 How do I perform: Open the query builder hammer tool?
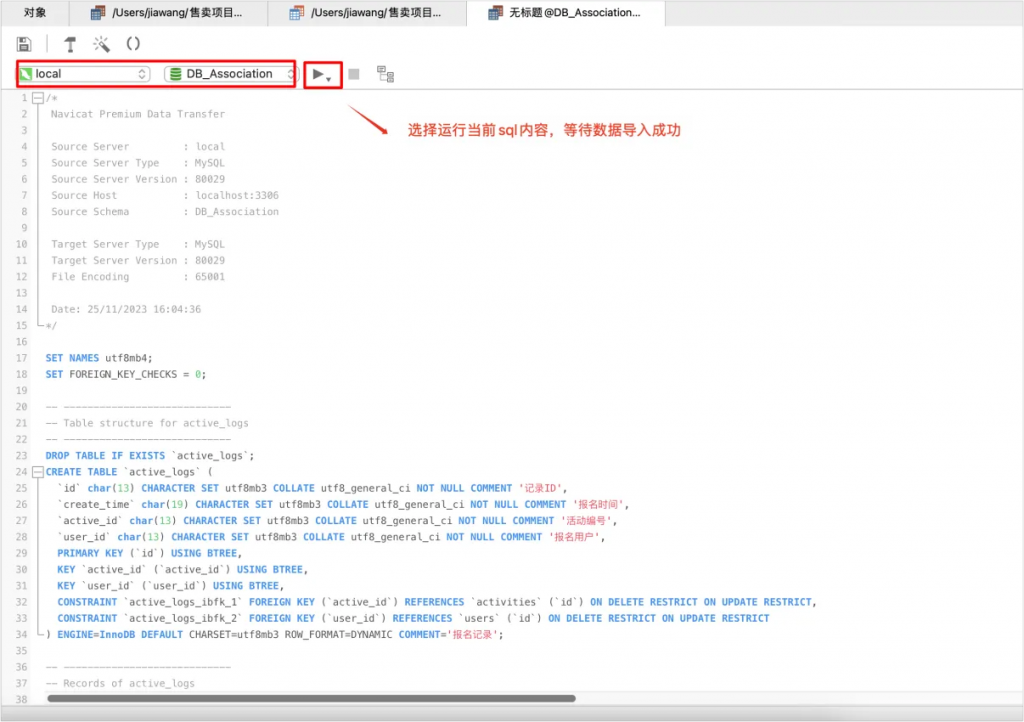pos(70,44)
